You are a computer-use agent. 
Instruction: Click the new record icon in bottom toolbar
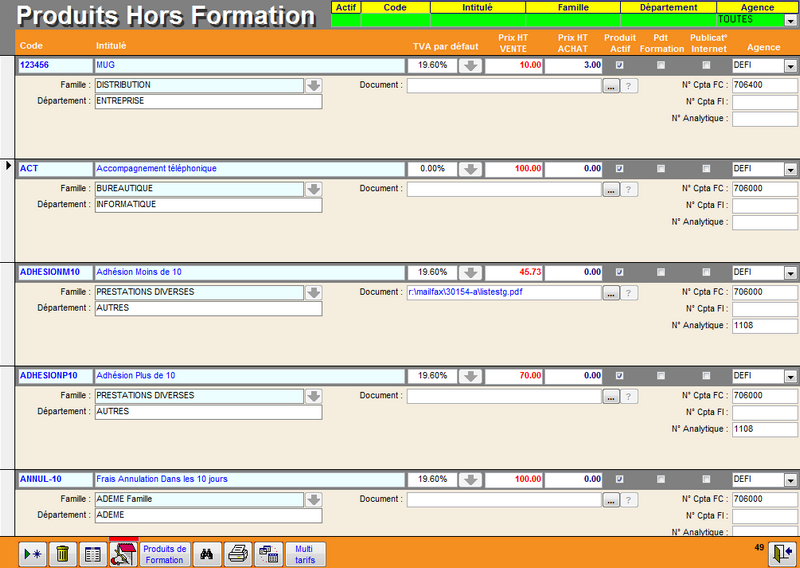click(33, 554)
